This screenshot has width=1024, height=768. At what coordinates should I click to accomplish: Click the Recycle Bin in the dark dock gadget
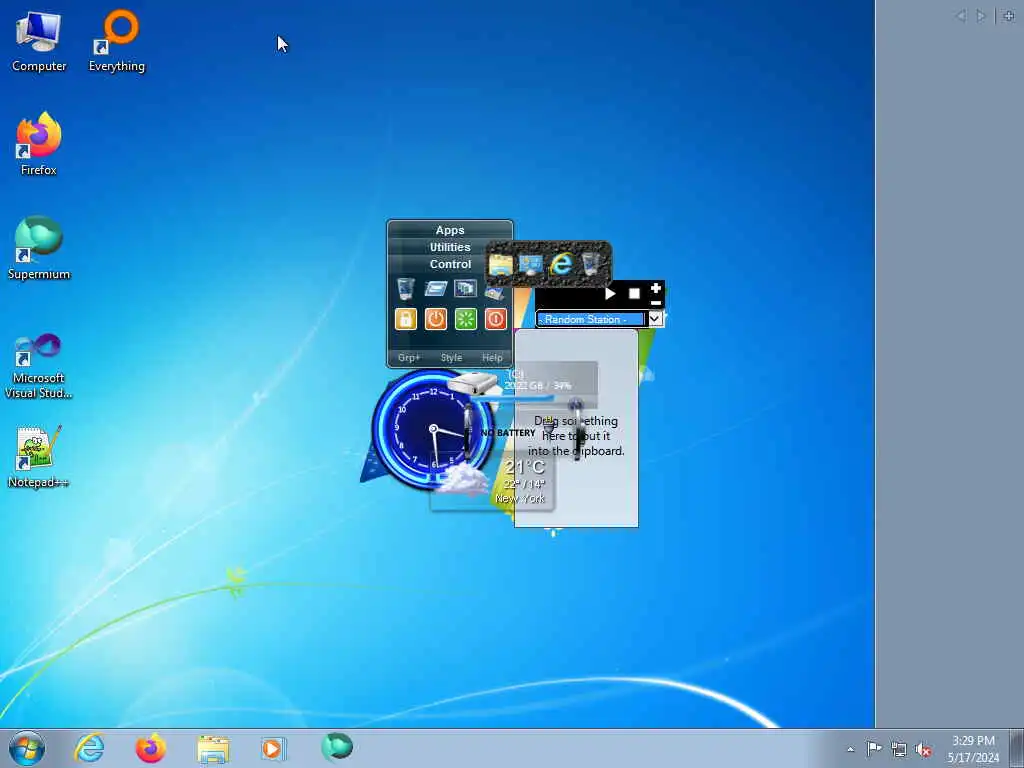tap(590, 264)
